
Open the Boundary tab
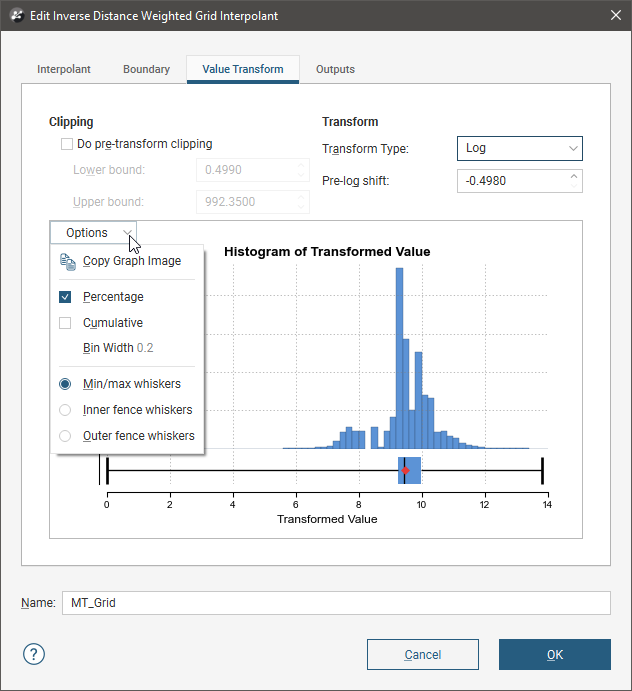[146, 70]
